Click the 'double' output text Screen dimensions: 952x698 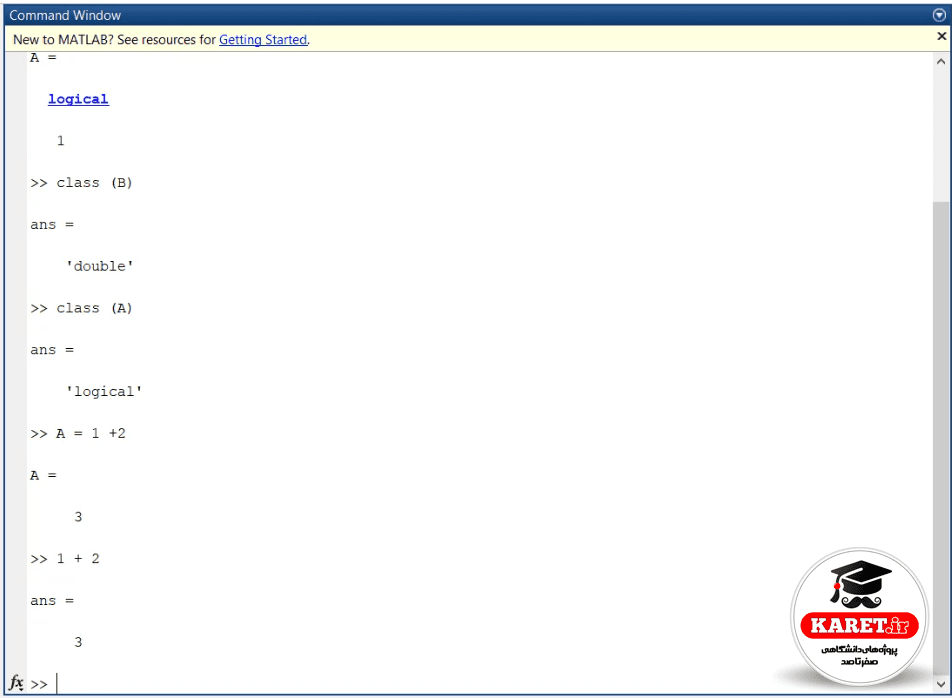[100, 266]
